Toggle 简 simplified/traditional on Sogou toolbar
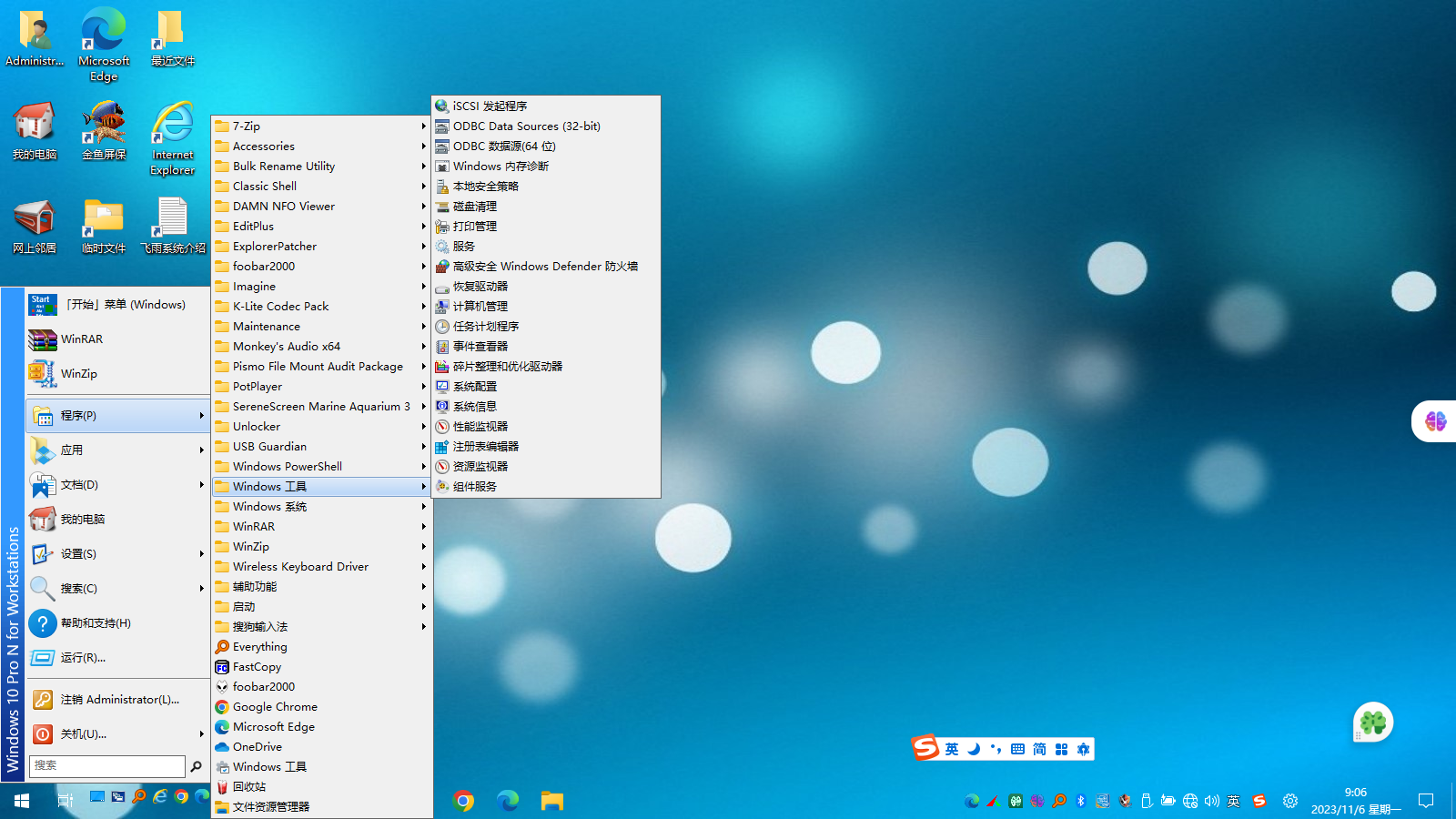The width and height of the screenshot is (1456, 819). [1039, 749]
